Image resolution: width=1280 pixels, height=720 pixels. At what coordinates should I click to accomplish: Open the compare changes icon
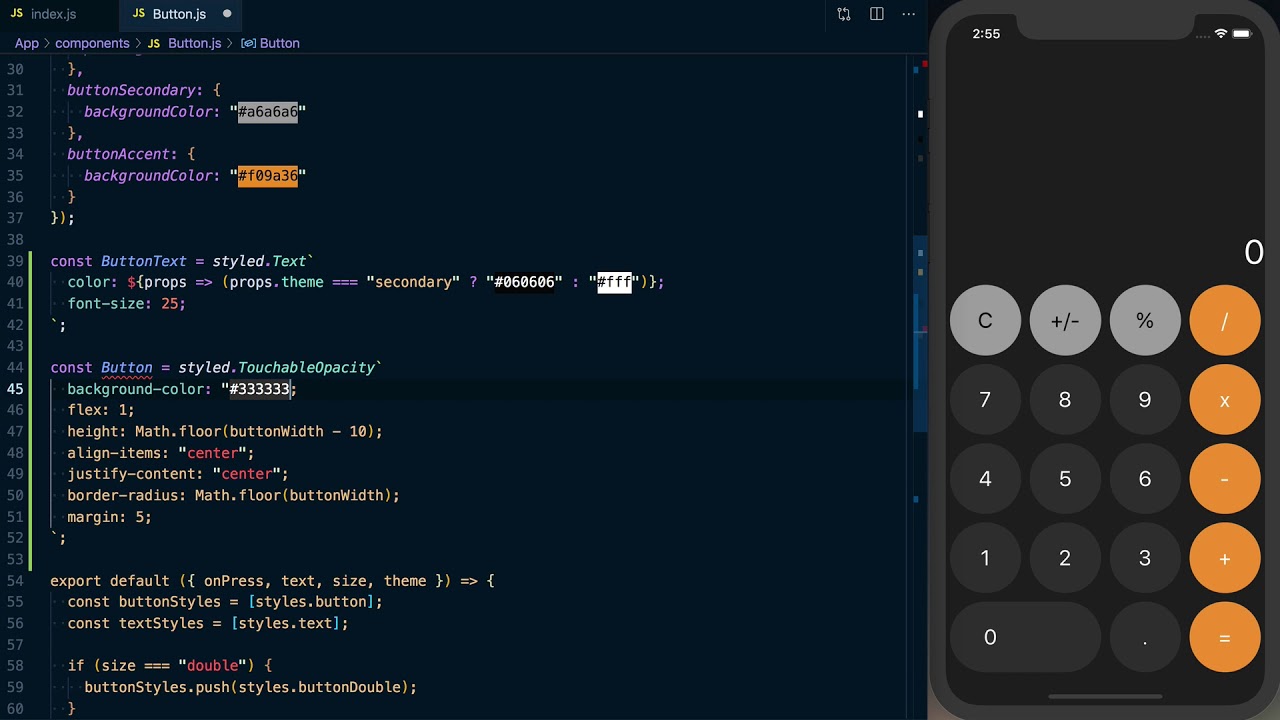click(x=844, y=14)
